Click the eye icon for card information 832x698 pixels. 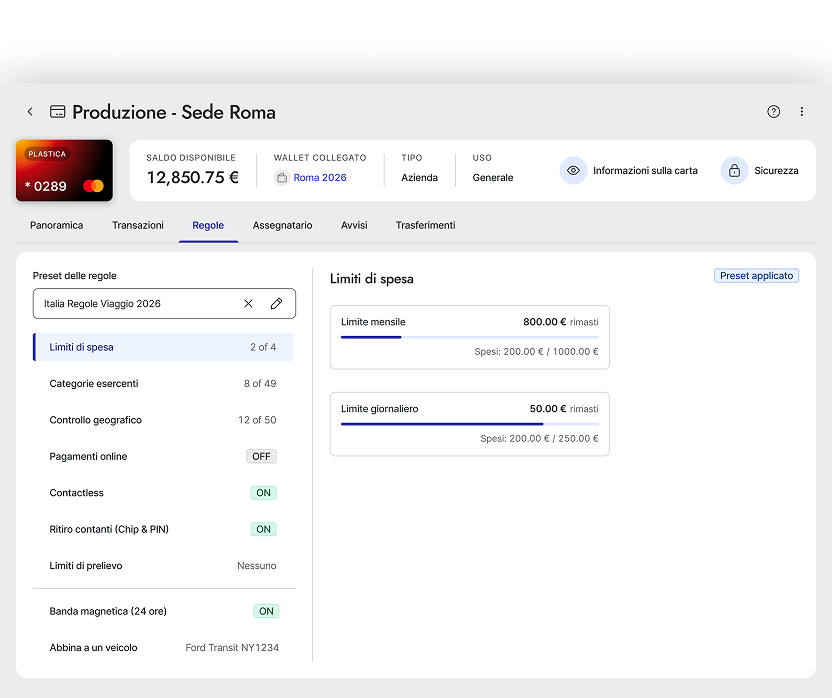tap(573, 171)
